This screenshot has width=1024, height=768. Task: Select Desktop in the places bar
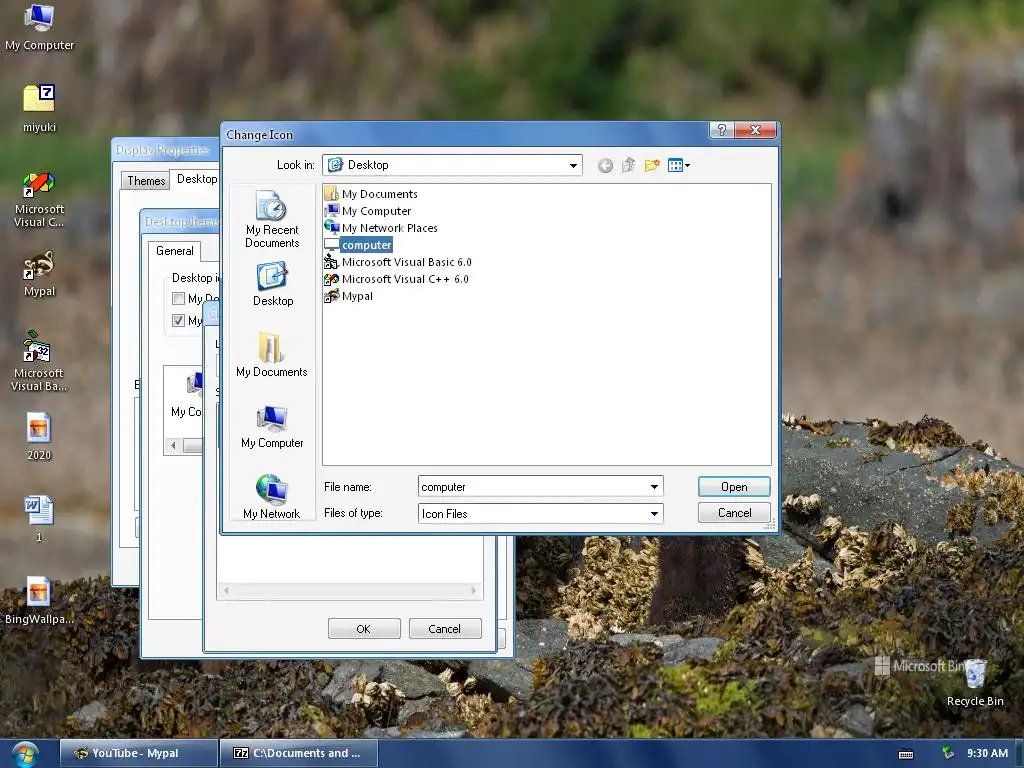[272, 284]
